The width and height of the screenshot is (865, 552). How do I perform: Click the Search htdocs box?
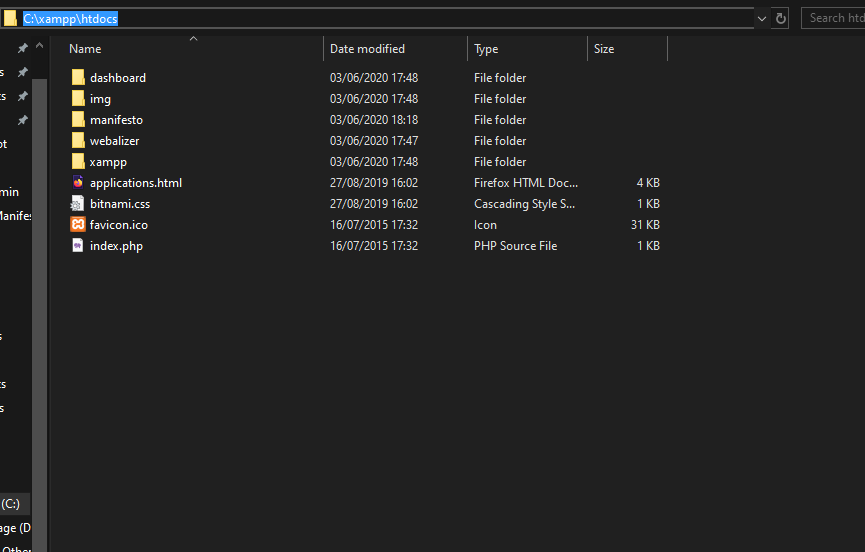[833, 18]
